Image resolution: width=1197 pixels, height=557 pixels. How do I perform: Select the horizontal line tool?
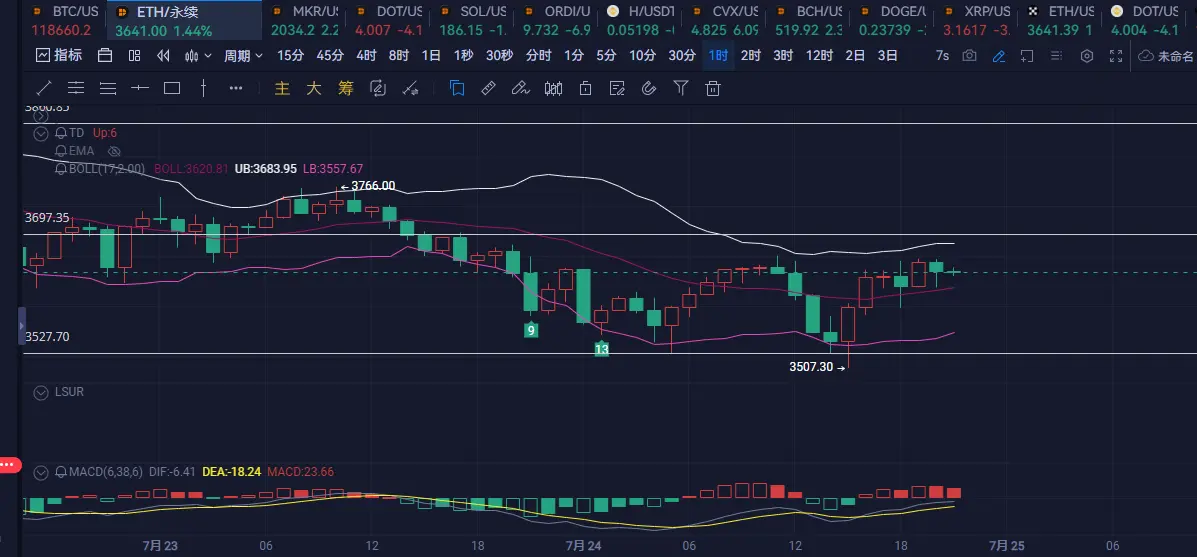[140, 88]
